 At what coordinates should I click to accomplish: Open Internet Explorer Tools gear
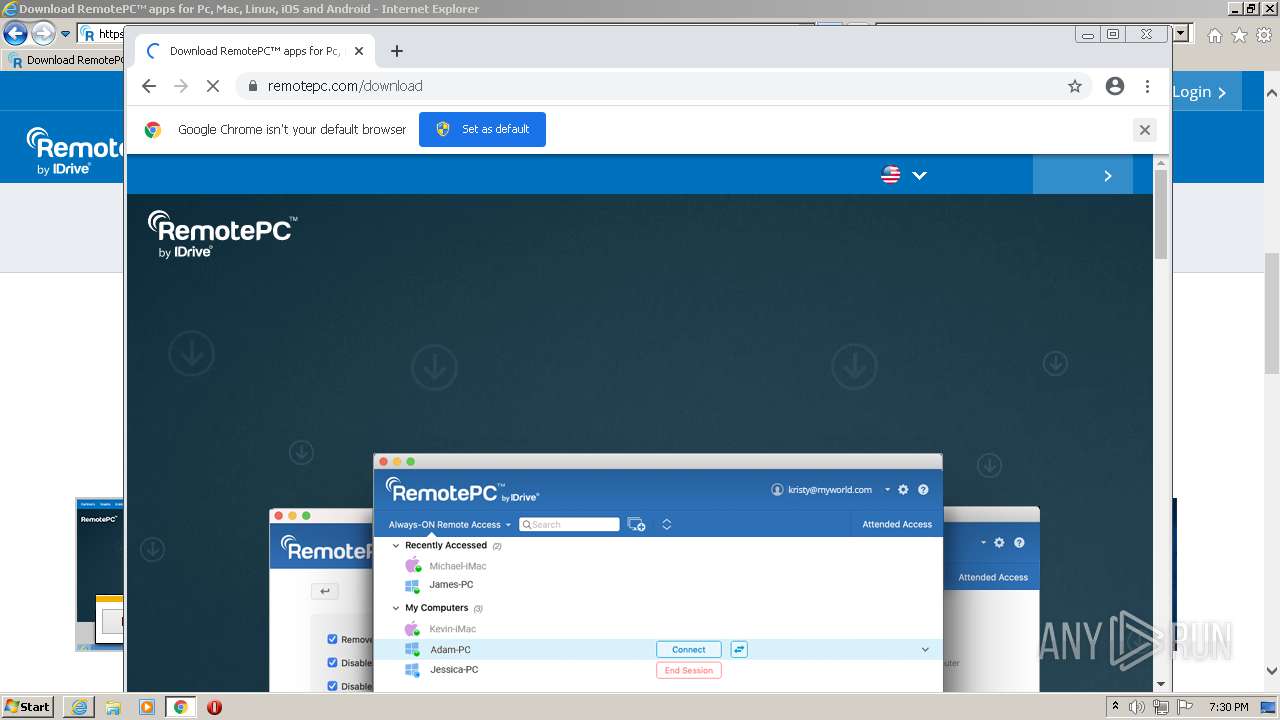(1264, 35)
